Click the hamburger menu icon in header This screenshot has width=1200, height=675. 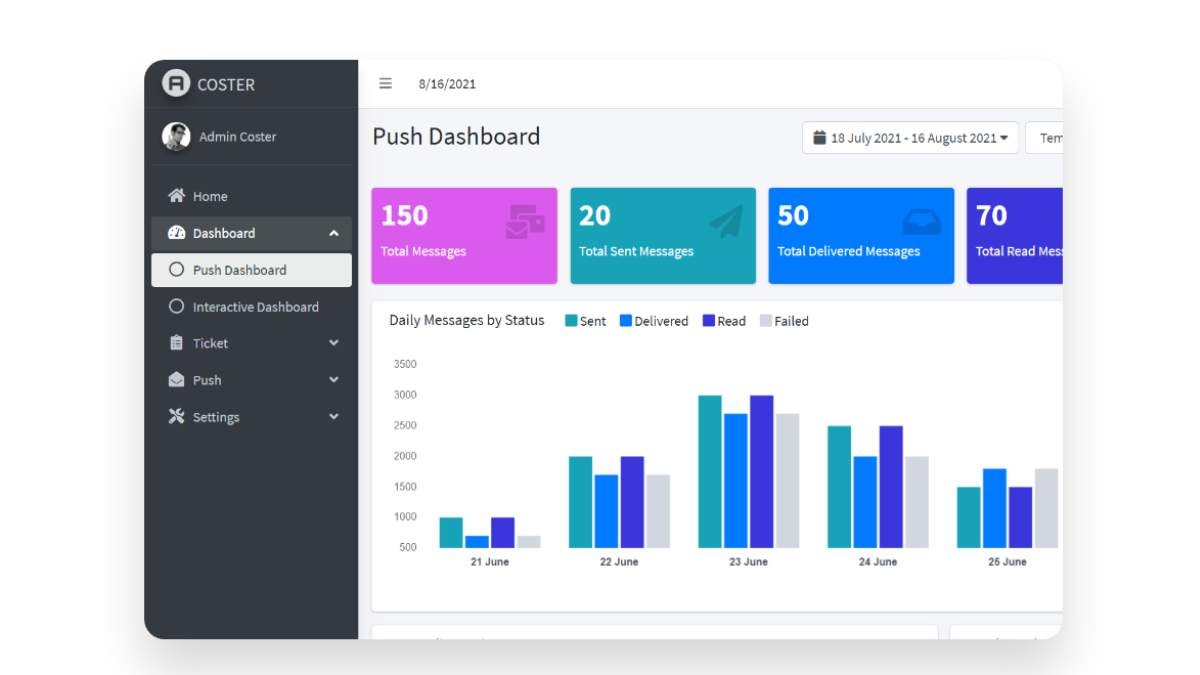385,84
